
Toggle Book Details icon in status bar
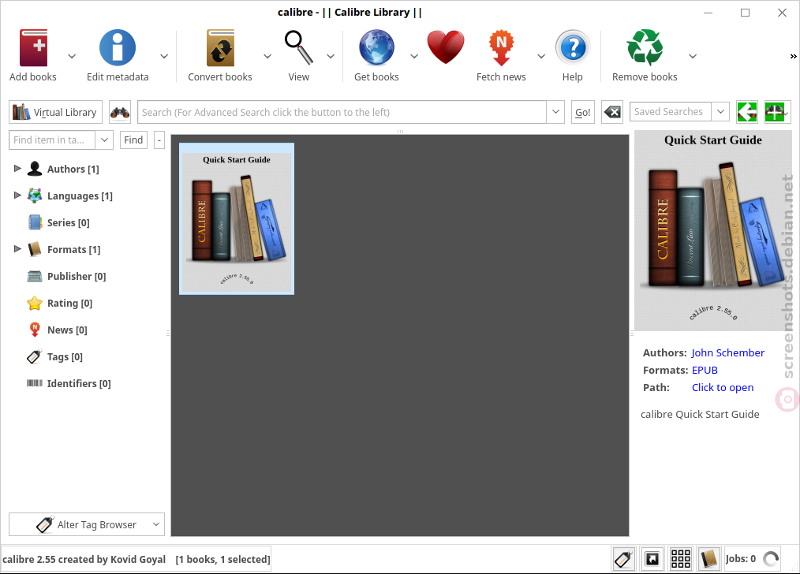709,559
